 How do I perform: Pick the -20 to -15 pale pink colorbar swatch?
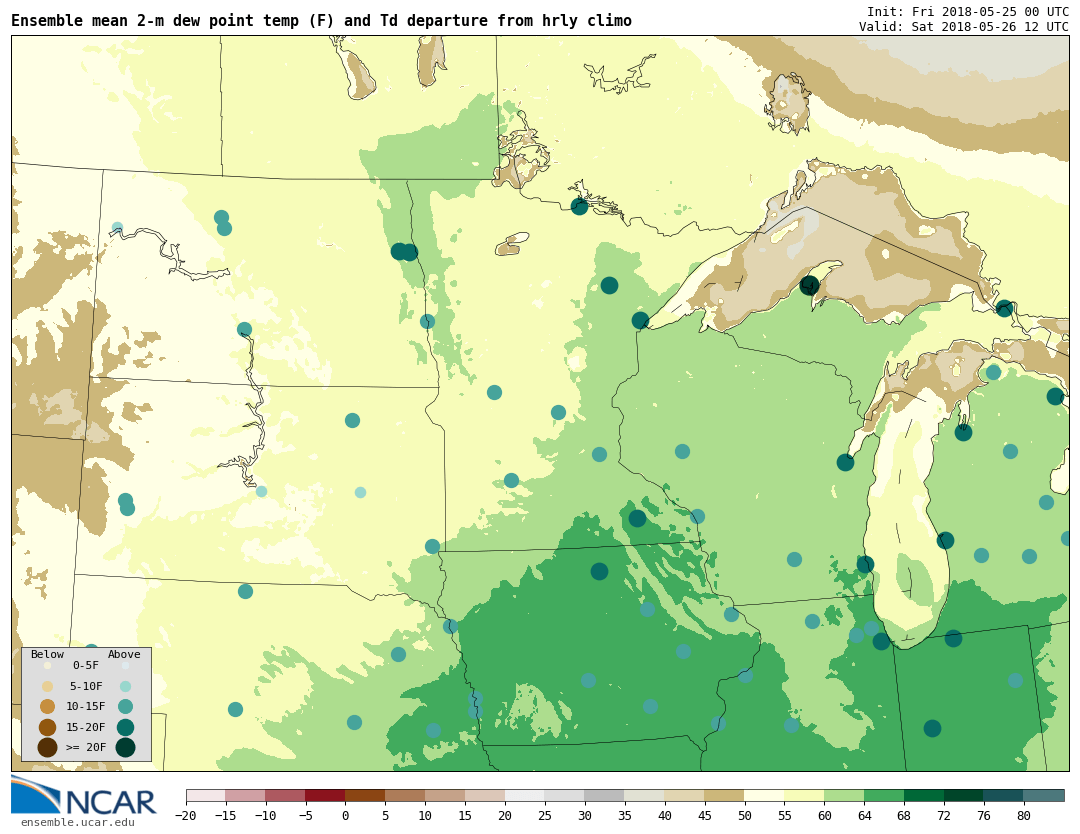tap(206, 796)
